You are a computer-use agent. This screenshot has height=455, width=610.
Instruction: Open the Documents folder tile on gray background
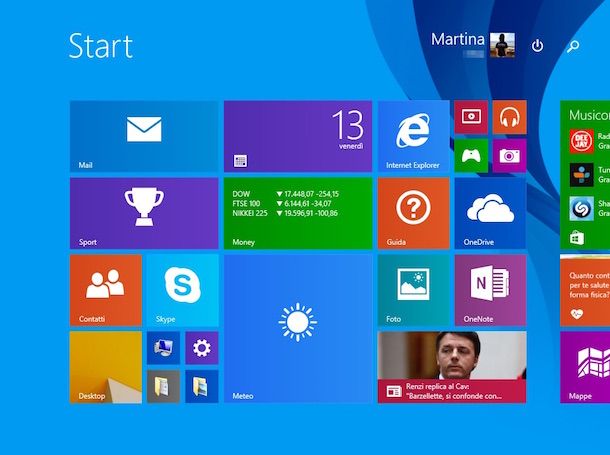point(163,386)
